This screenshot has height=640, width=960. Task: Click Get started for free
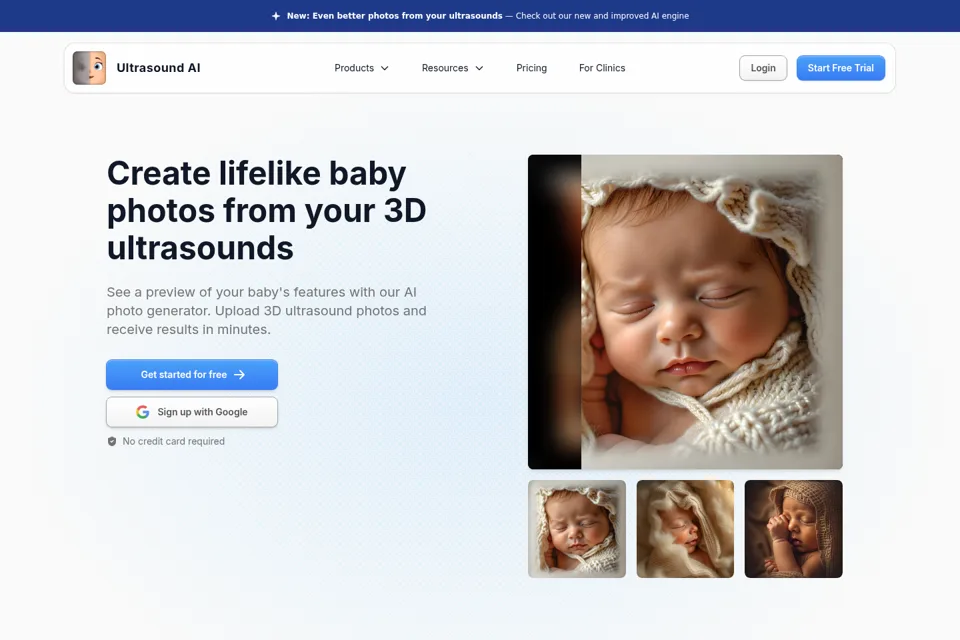(x=192, y=374)
